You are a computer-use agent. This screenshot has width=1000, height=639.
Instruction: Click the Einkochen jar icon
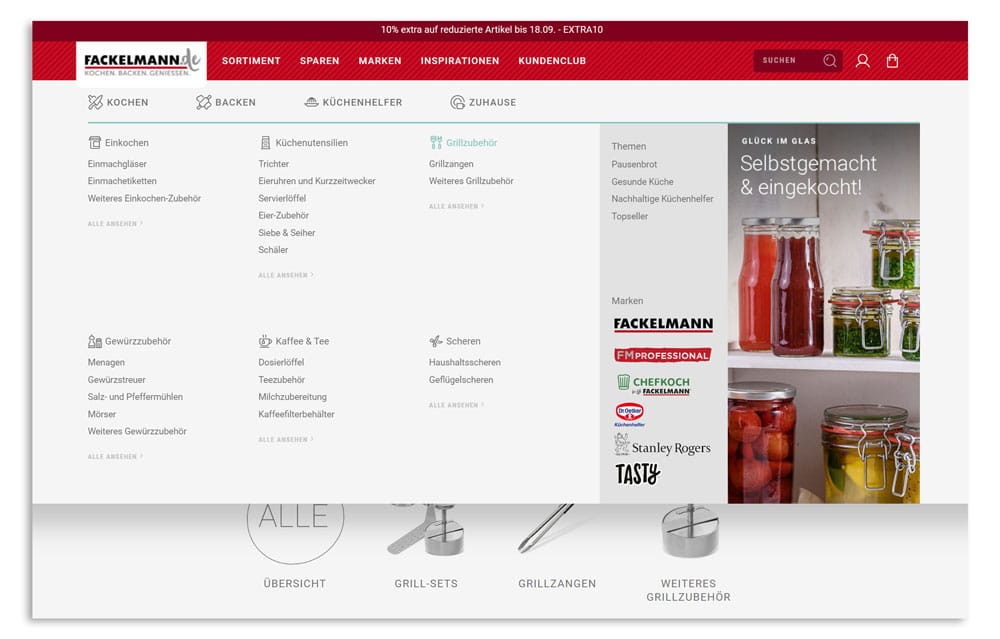pyautogui.click(x=95, y=141)
